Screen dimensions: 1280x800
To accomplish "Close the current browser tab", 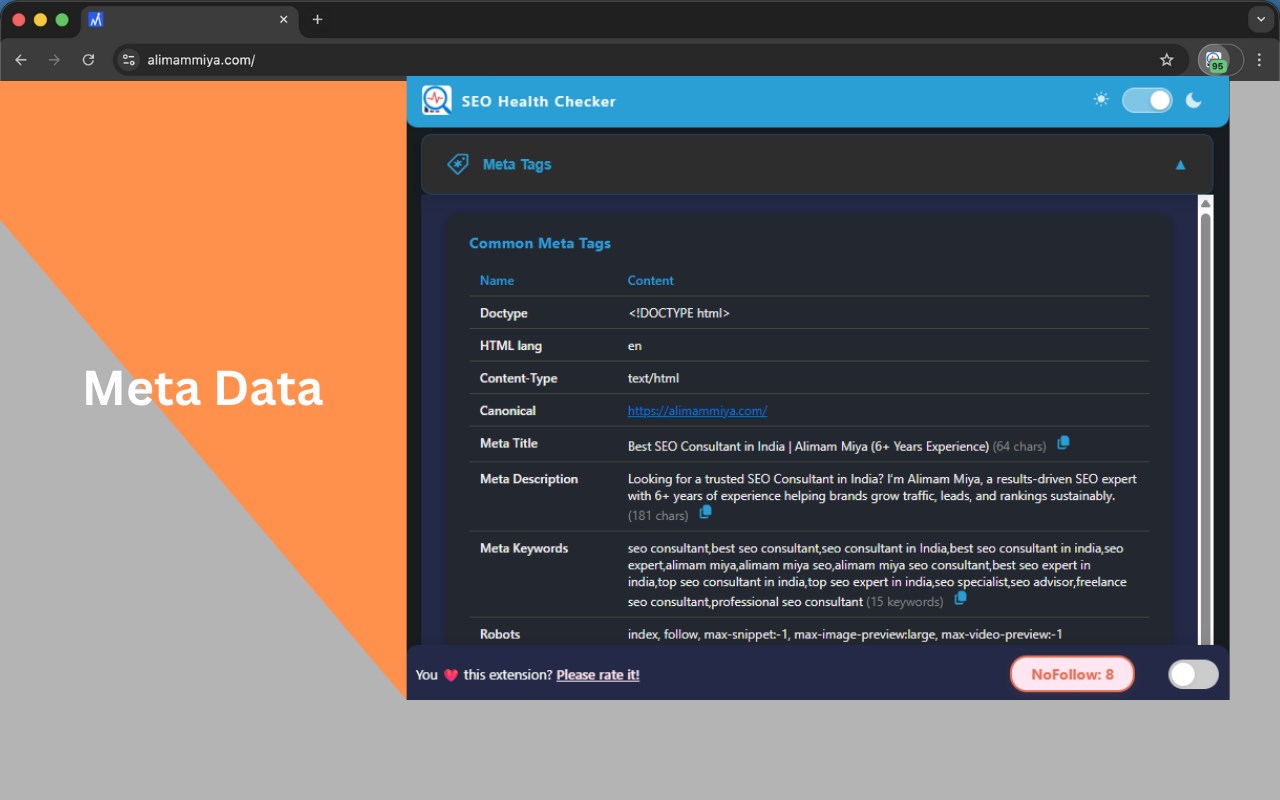I will point(283,19).
